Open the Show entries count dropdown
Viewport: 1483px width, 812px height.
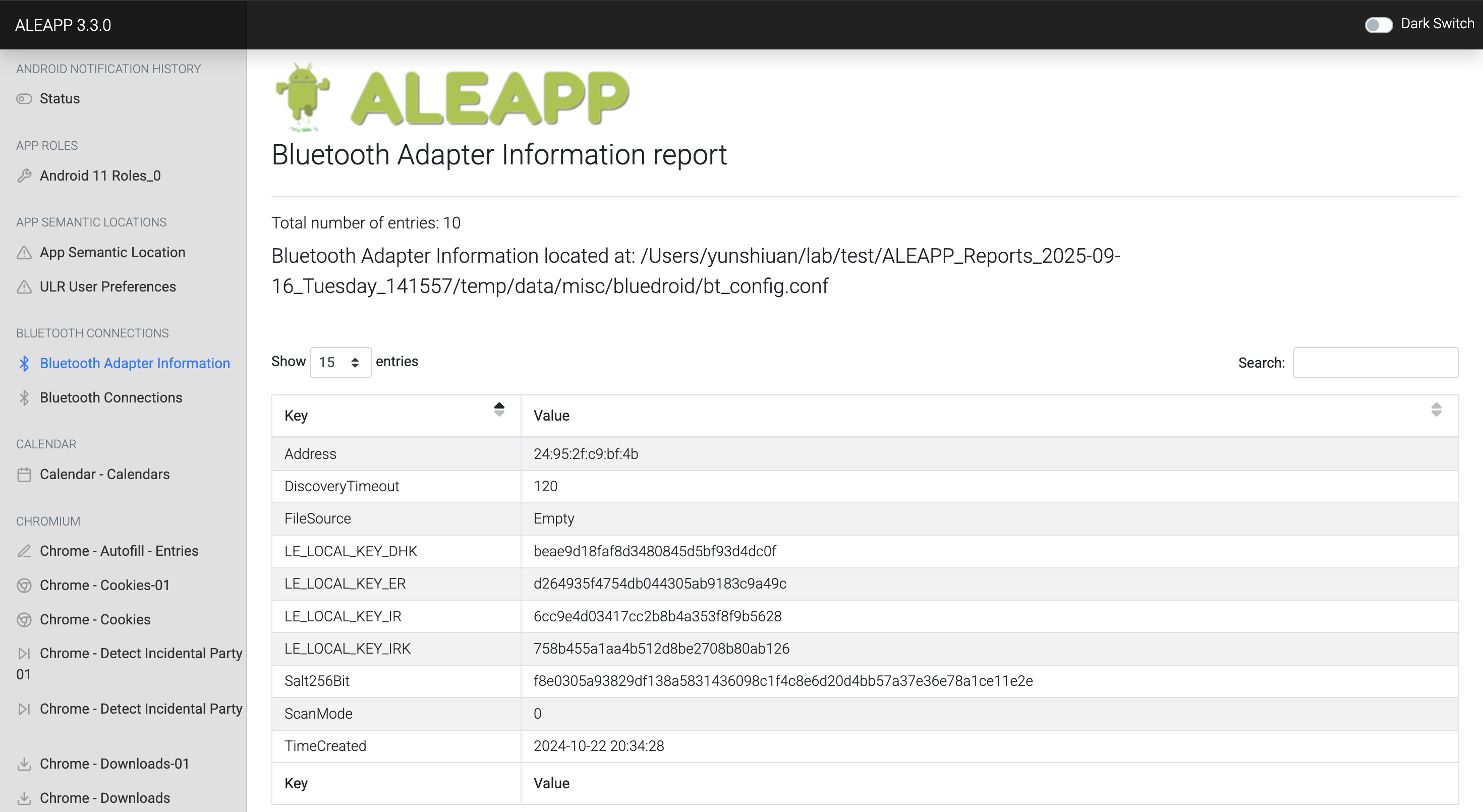click(x=340, y=362)
